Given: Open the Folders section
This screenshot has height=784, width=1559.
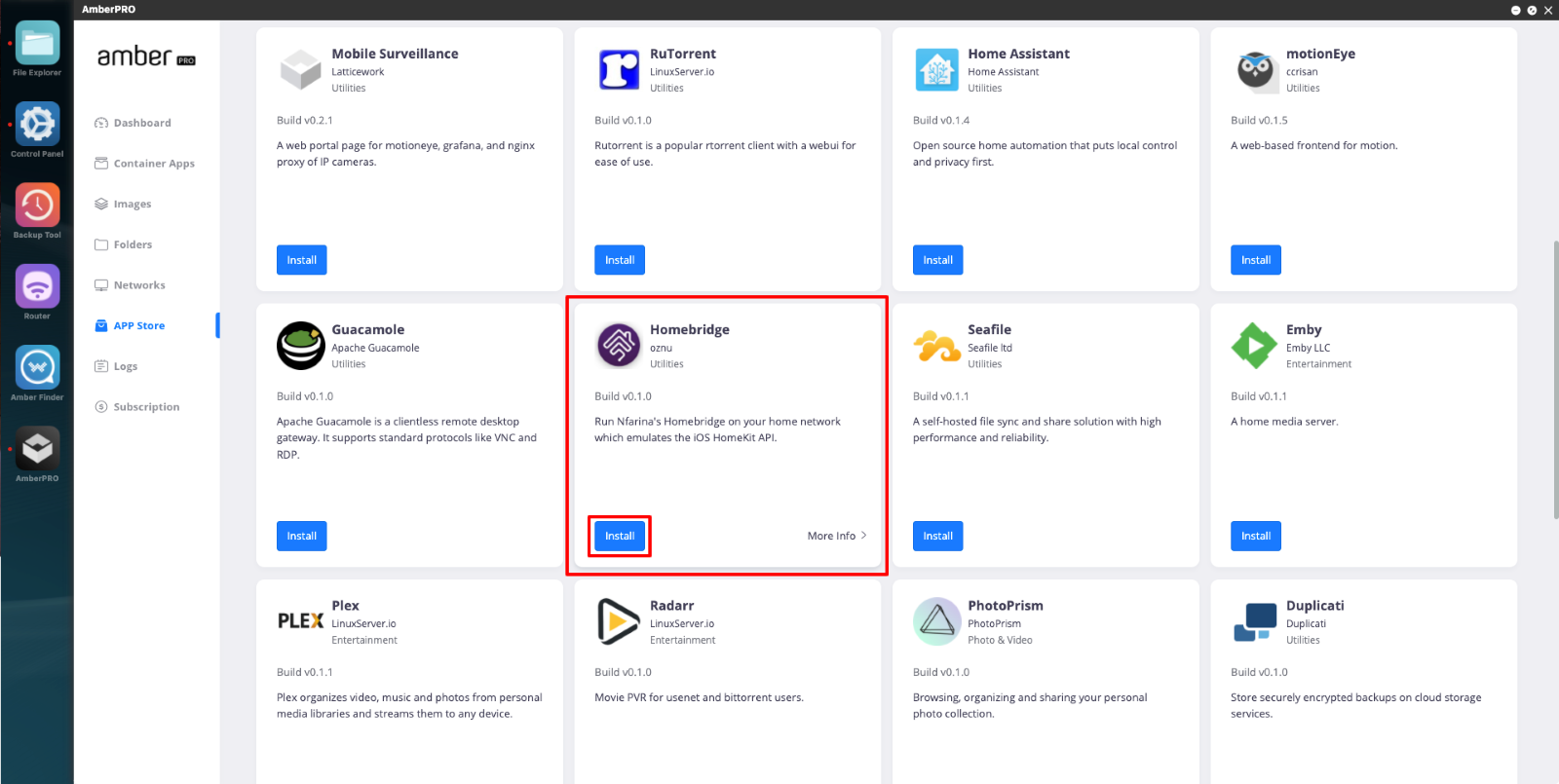Looking at the screenshot, I should click(133, 244).
